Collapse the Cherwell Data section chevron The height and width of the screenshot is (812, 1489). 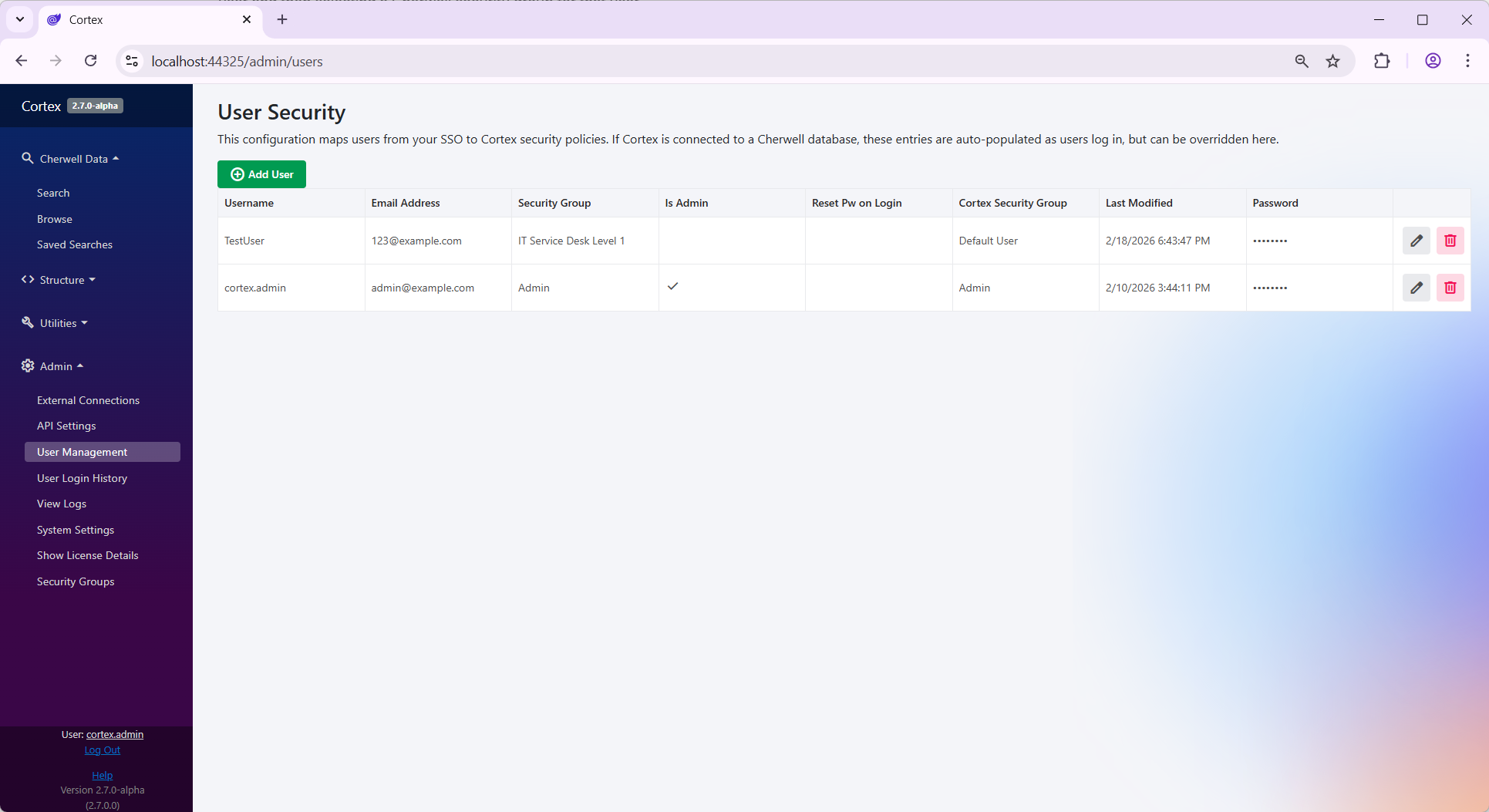tap(116, 157)
